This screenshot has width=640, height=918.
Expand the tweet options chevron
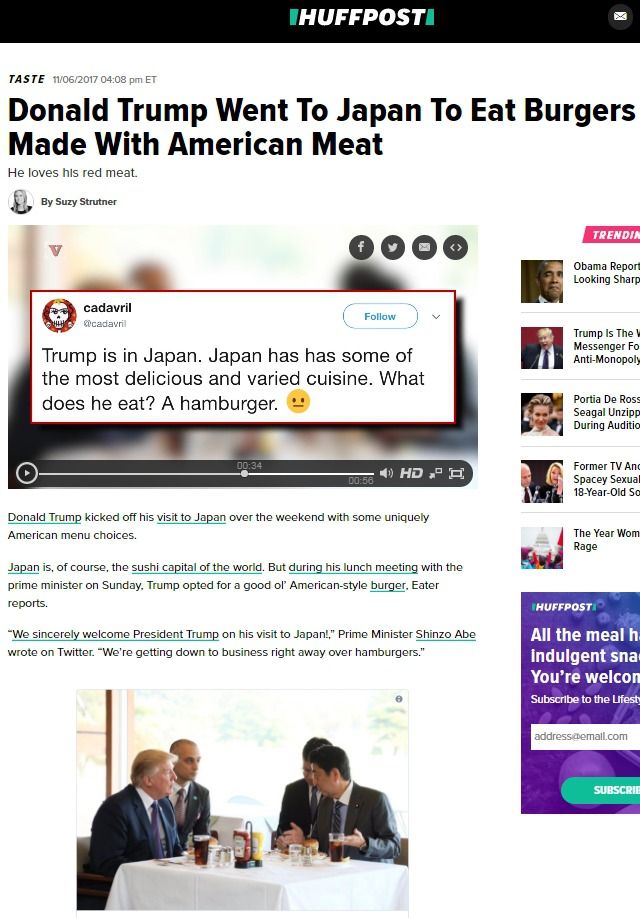click(436, 317)
